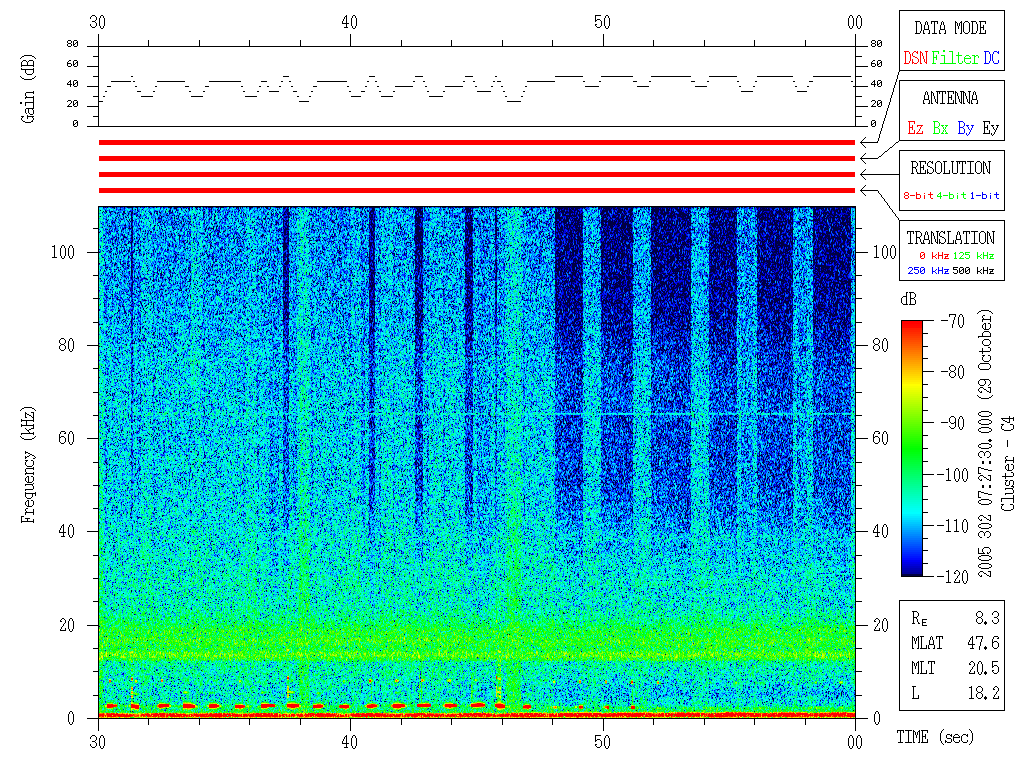Viewport: 1024px width, 768px height.
Task: Select the green 125 kHz translation label
Action: [973, 255]
